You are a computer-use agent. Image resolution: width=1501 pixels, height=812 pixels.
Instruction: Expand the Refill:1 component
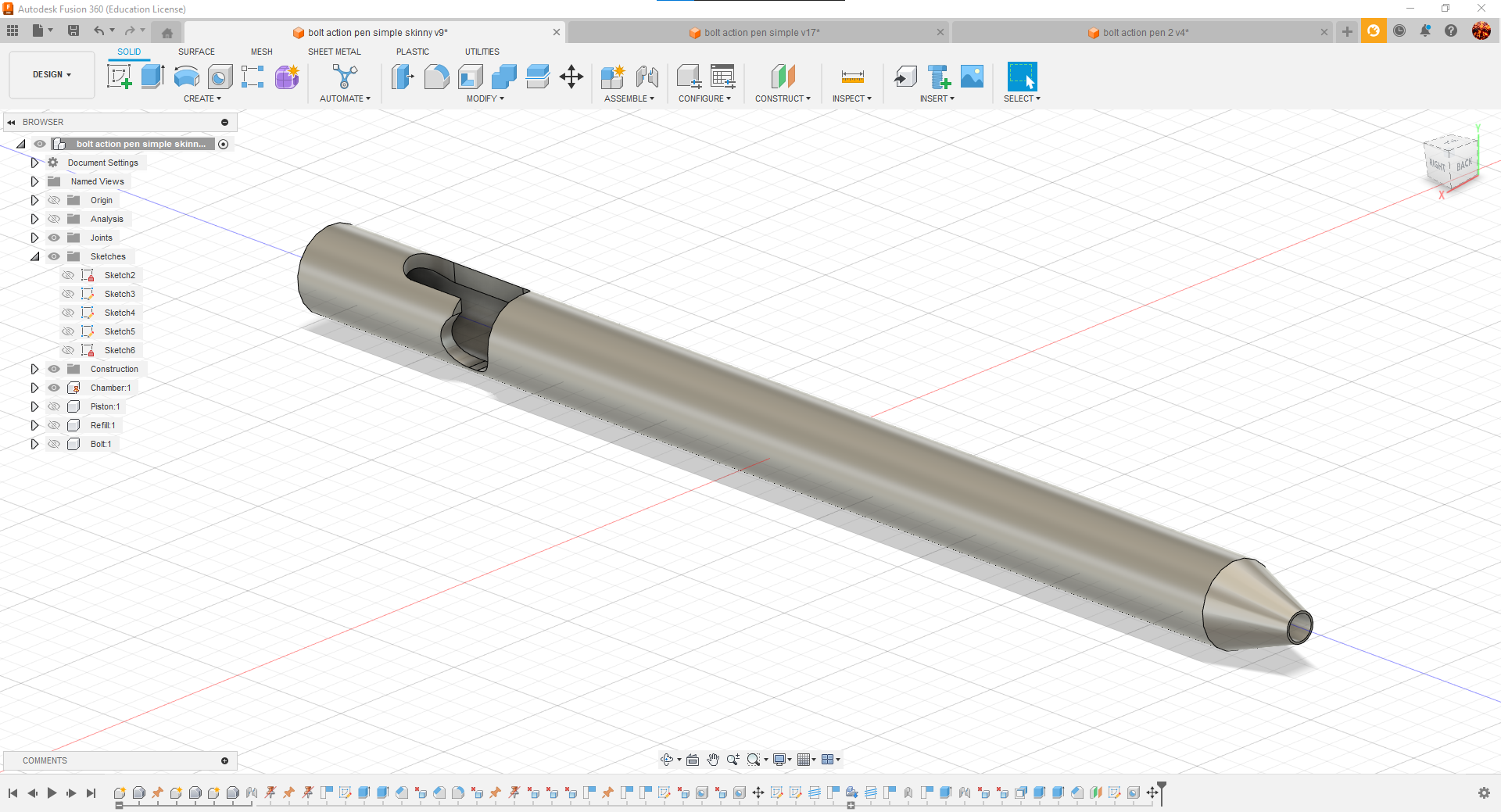tap(34, 425)
